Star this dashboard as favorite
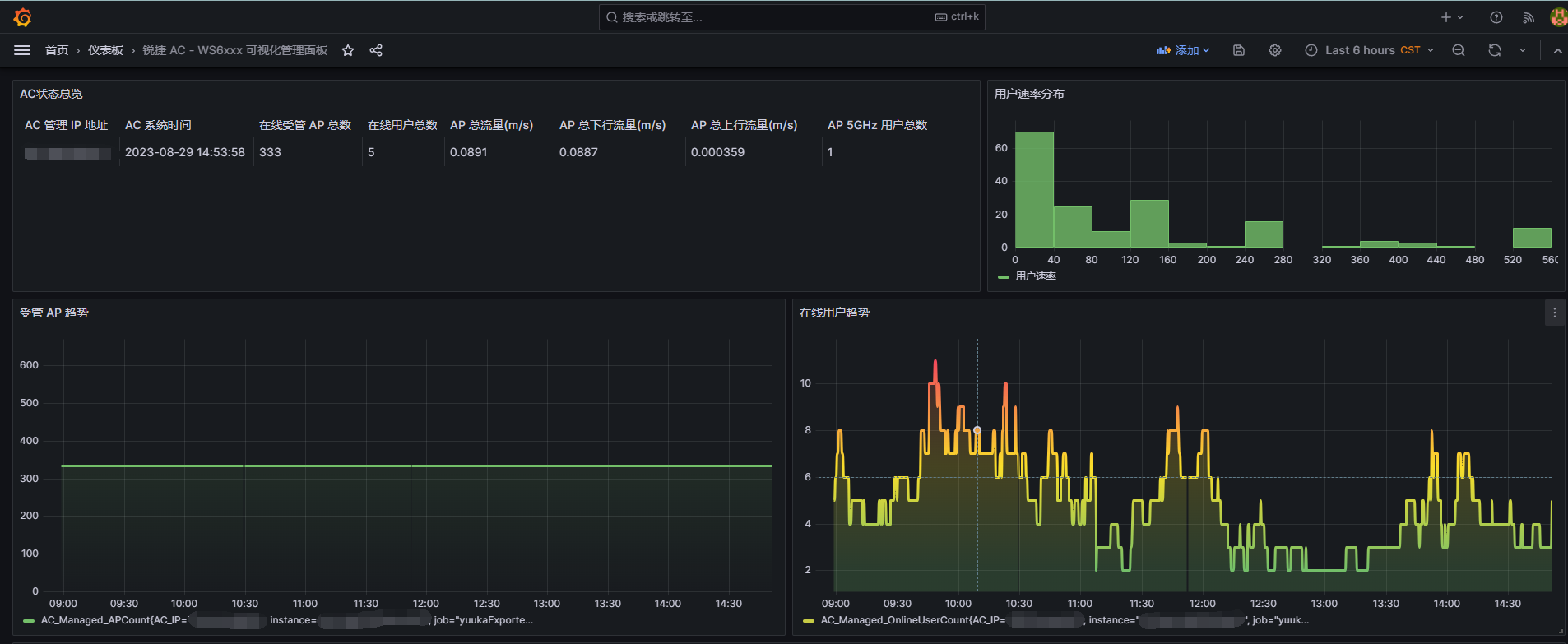Viewport: 1568px width, 644px height. (348, 50)
